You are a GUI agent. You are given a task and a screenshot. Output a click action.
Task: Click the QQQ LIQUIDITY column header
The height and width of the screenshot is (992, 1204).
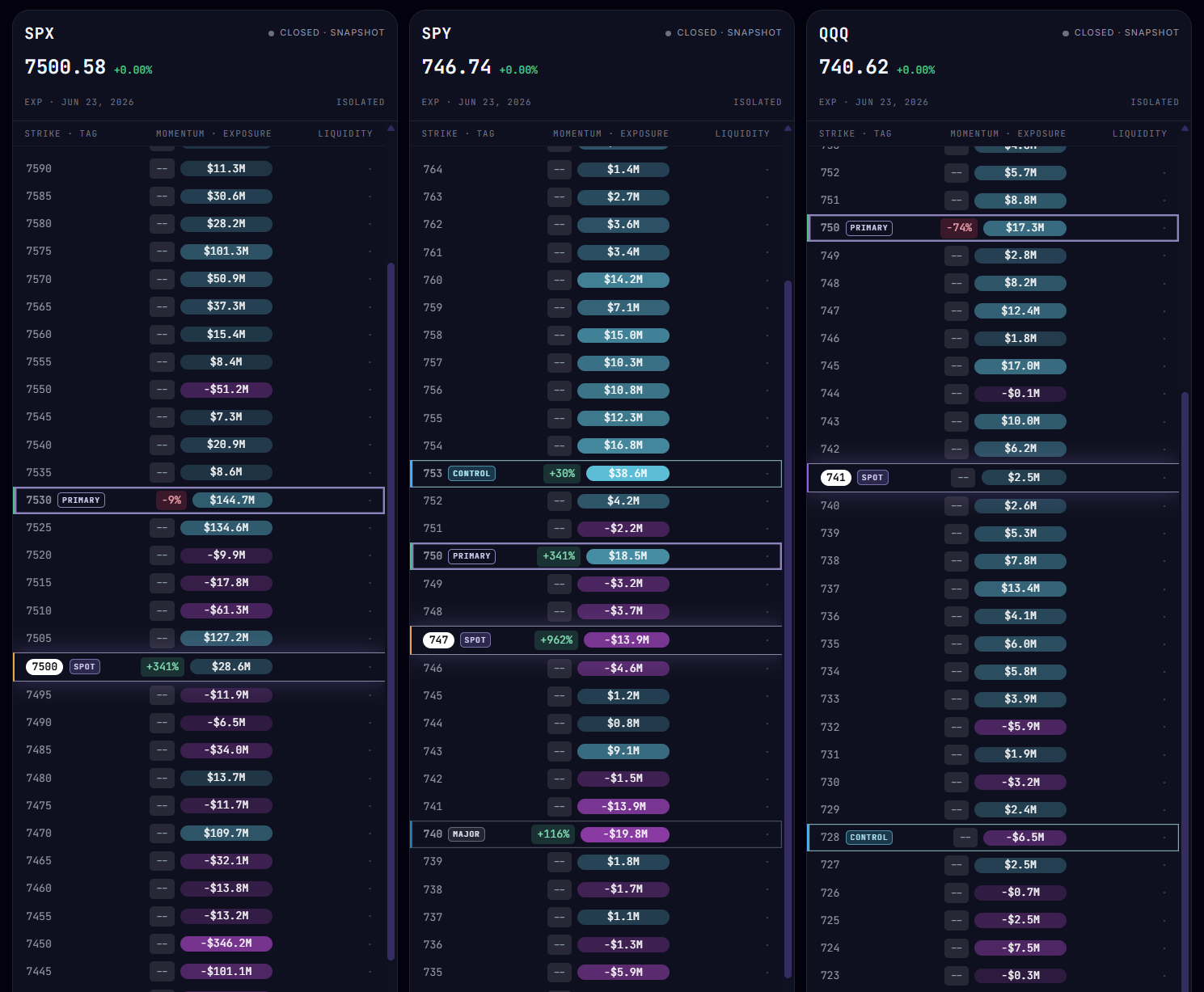click(1139, 134)
